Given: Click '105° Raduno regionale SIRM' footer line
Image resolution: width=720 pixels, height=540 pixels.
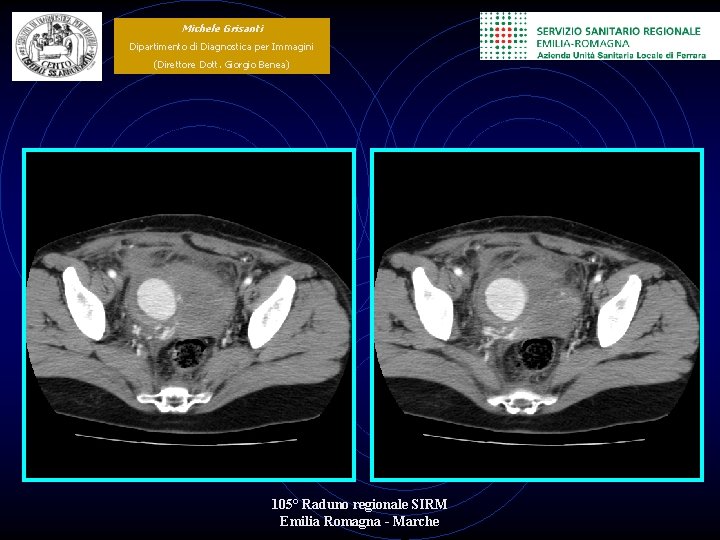Looking at the screenshot, I should click(x=359, y=504).
